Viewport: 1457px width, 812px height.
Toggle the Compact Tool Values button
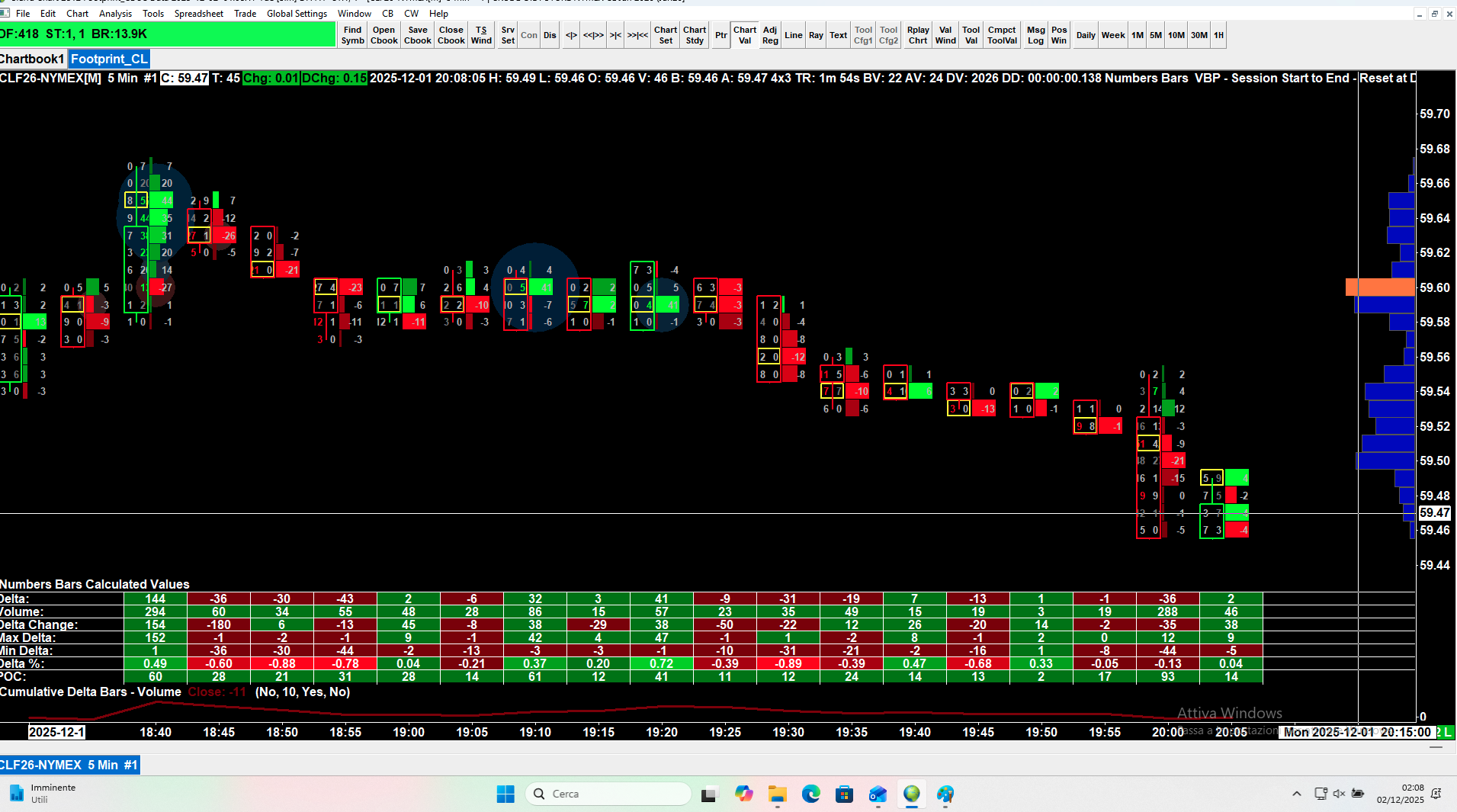pos(1002,35)
